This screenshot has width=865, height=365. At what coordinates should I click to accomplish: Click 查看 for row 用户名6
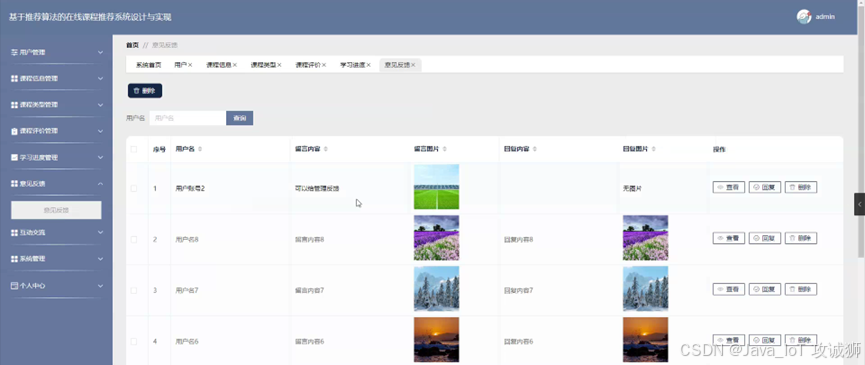(x=729, y=340)
